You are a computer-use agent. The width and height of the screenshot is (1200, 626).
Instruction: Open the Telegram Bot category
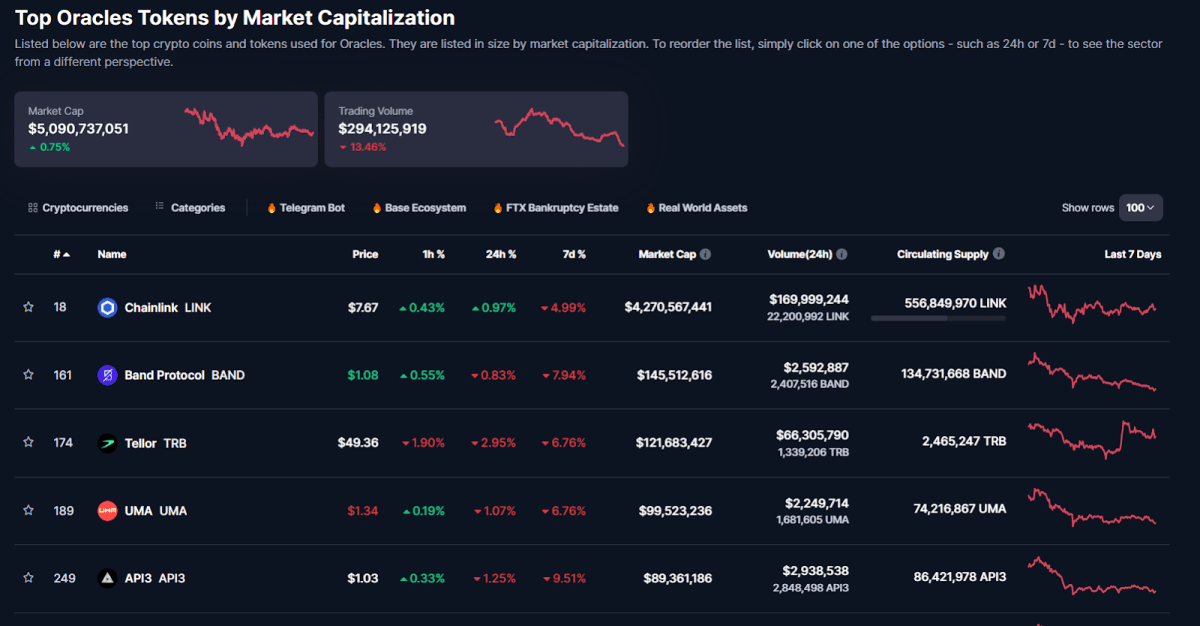pyautogui.click(x=312, y=208)
